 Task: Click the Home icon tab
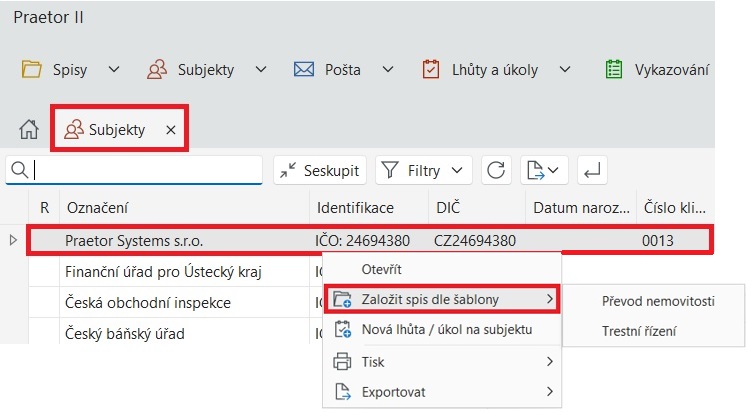pos(29,130)
